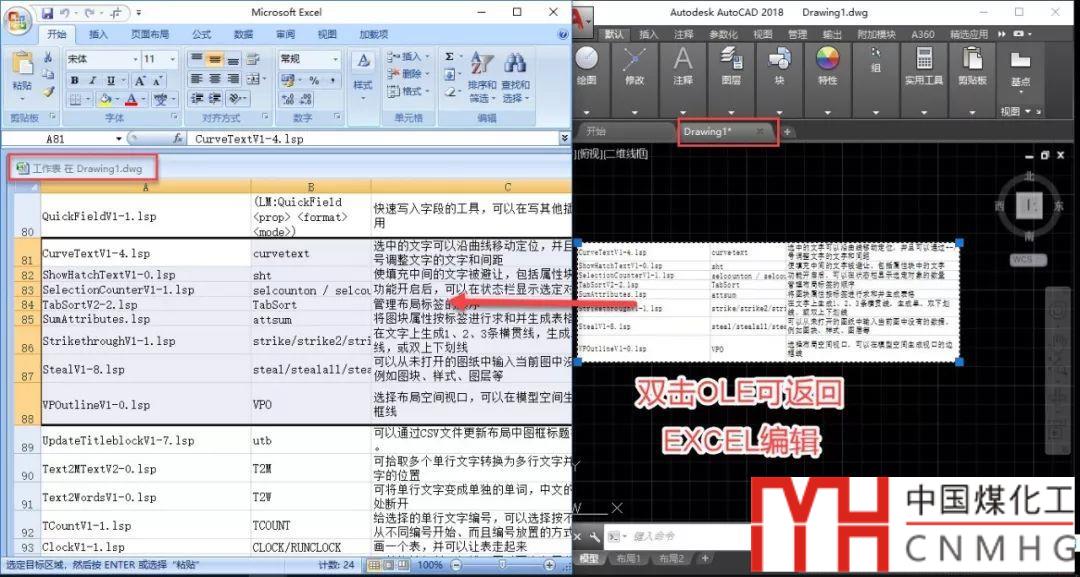The width and height of the screenshot is (1080, 577).
Task: Click the Comma Style icon
Action: coord(332,81)
